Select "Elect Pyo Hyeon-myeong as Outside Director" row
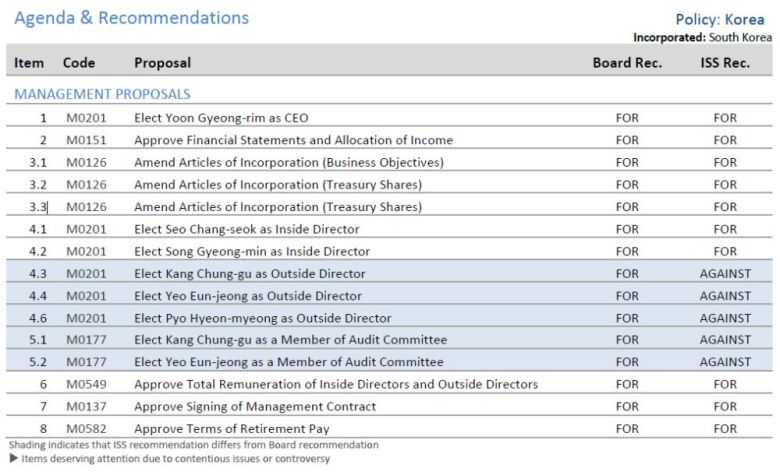Viewport: 780px width, 472px height. tap(262, 318)
